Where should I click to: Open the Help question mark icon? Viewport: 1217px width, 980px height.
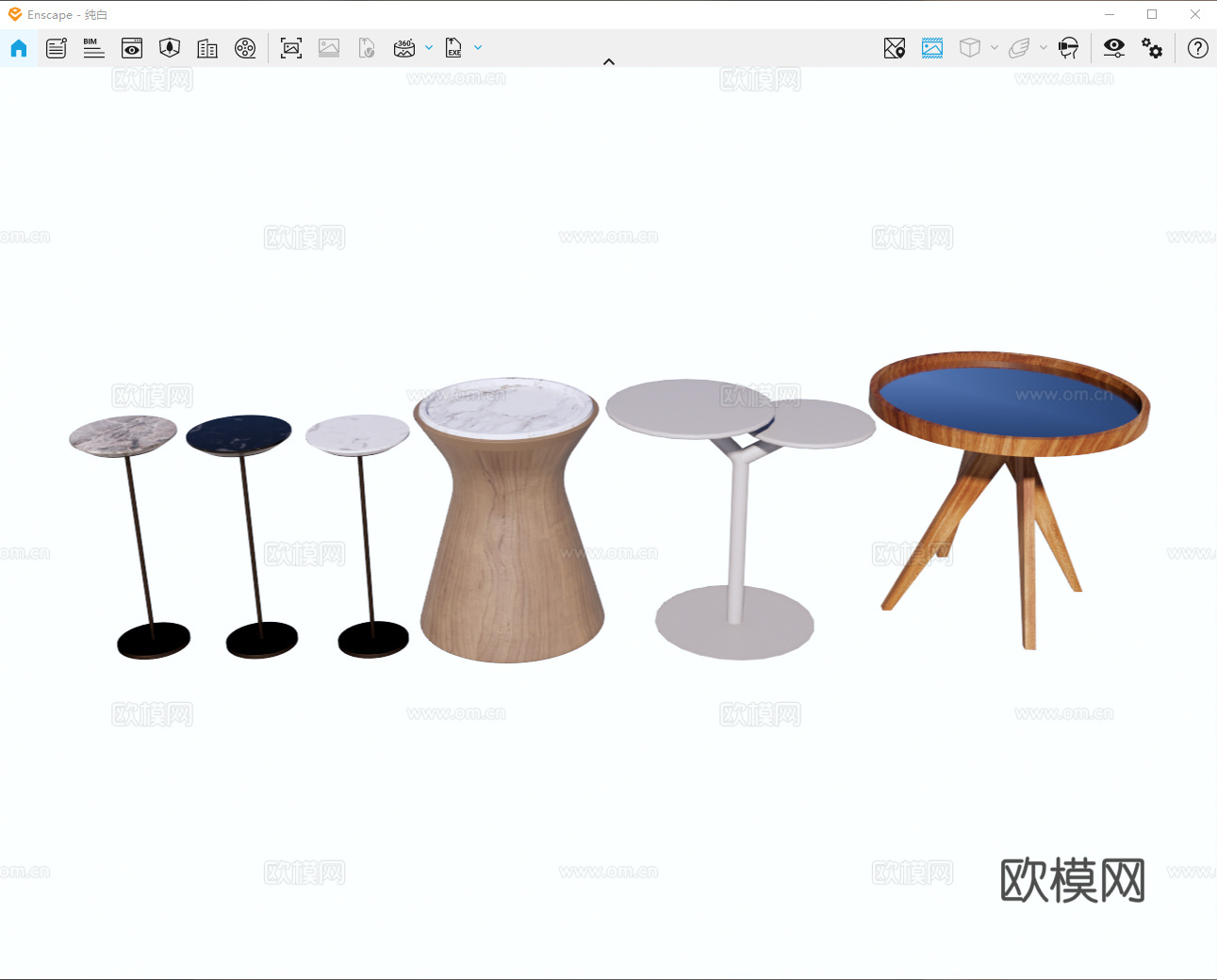coord(1198,48)
